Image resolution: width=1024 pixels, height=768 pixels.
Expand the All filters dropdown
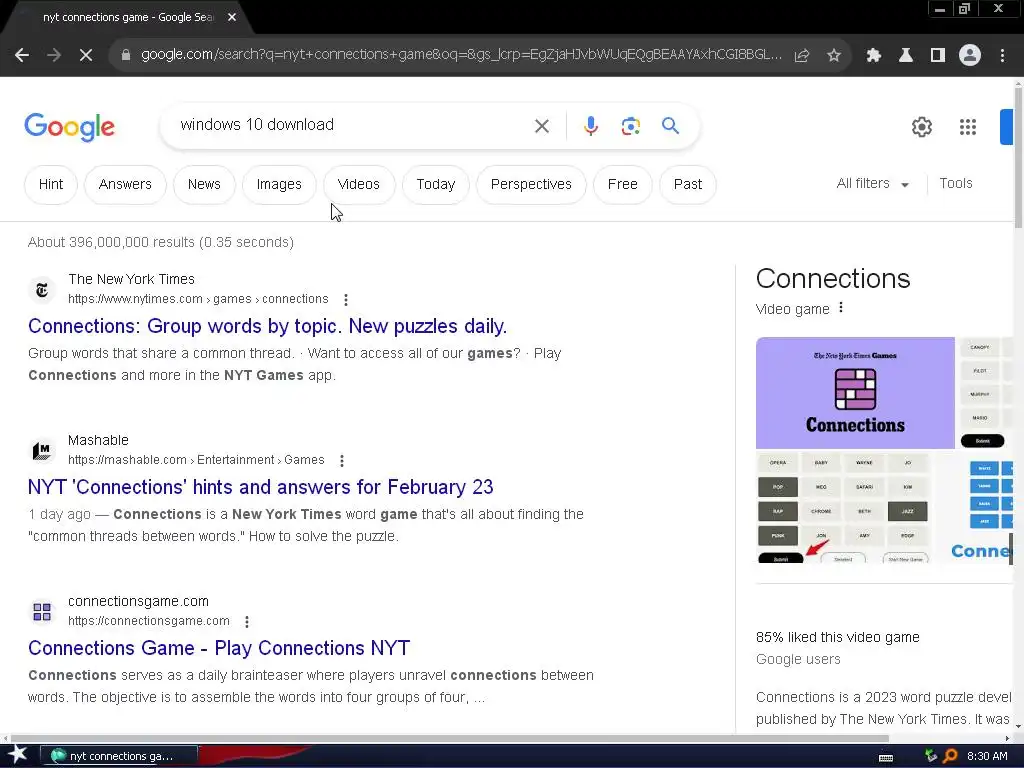click(x=873, y=184)
